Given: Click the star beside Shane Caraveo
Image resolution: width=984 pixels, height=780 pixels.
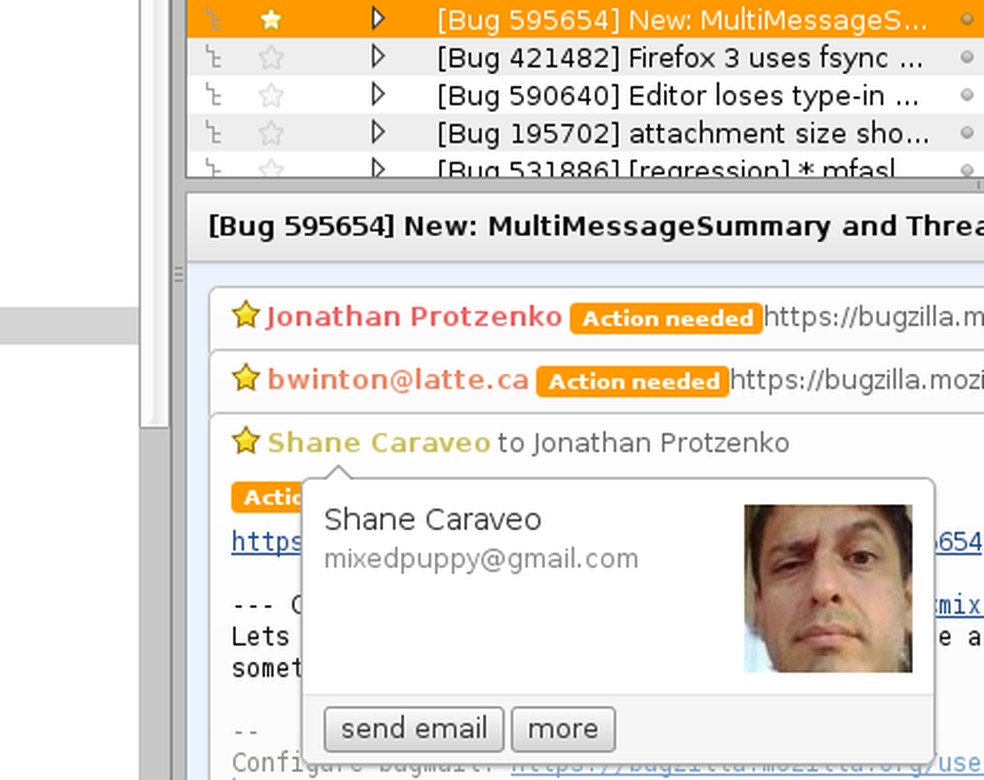Looking at the screenshot, I should [245, 441].
